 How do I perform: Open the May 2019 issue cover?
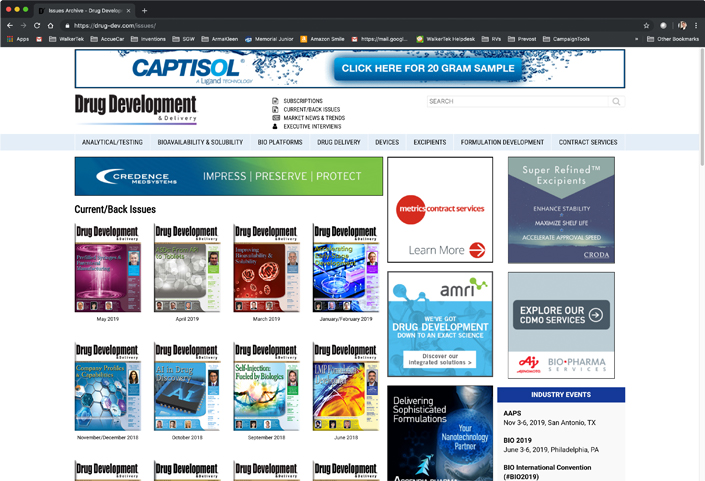click(x=108, y=268)
